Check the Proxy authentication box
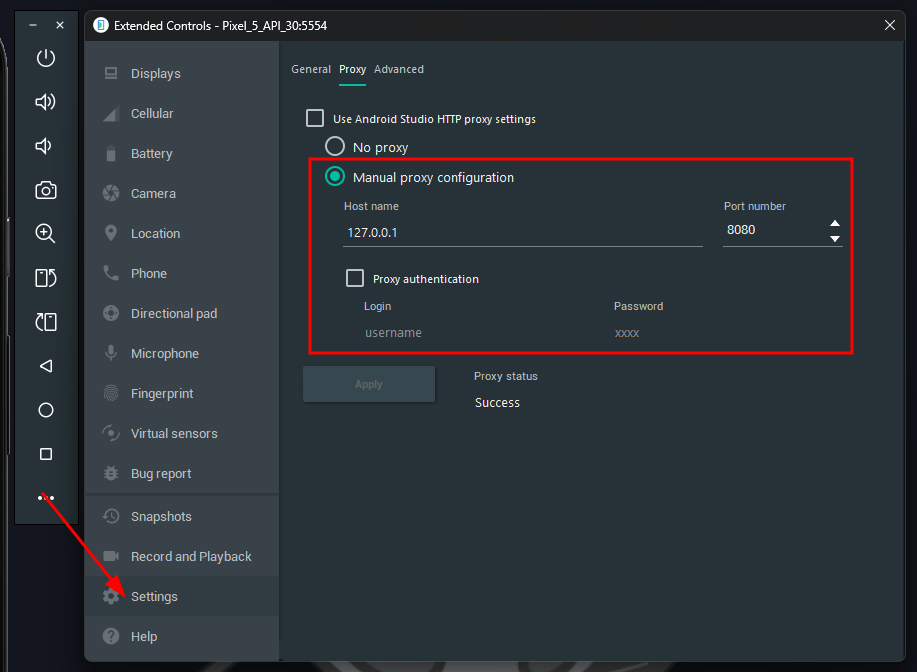 pyautogui.click(x=355, y=279)
